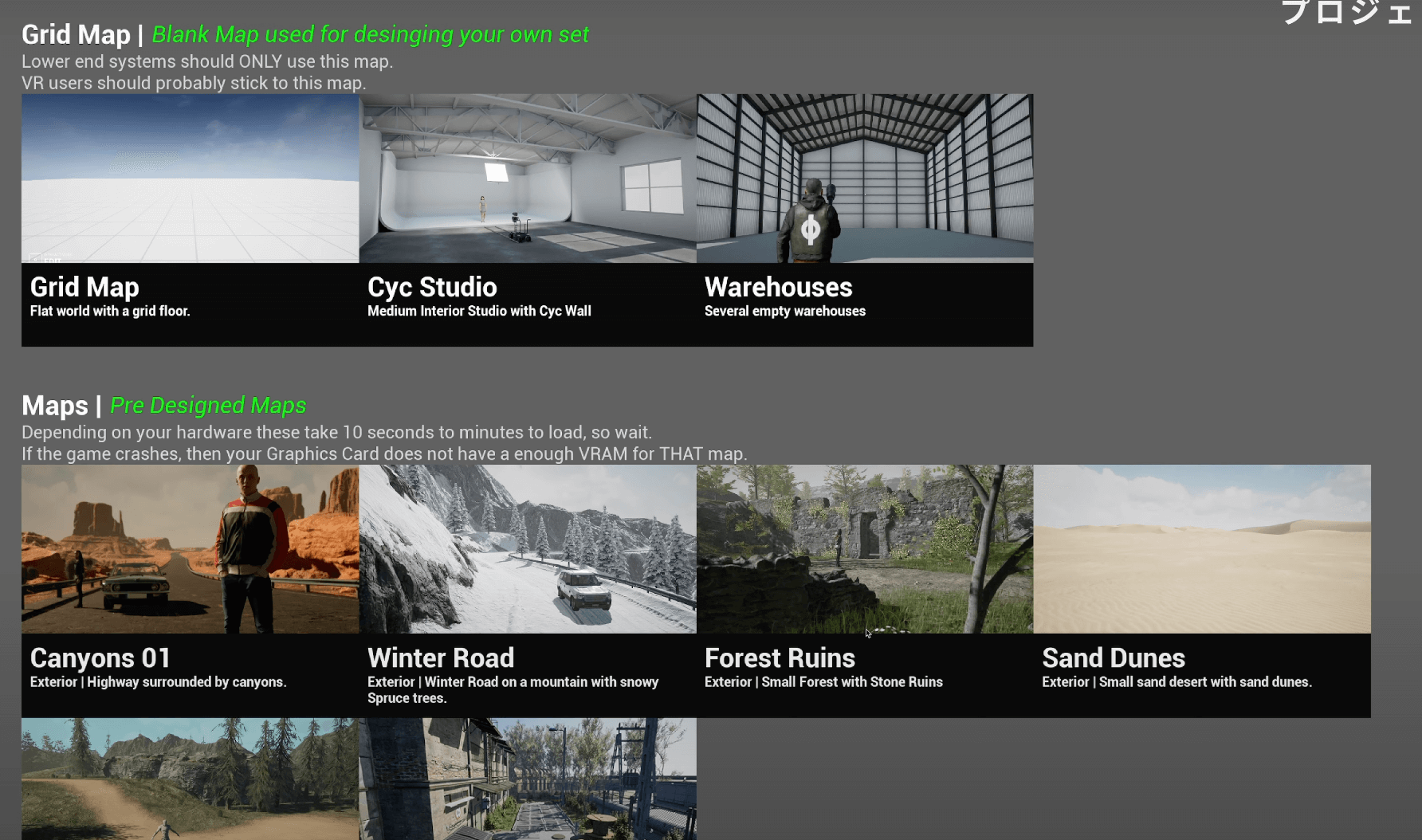Click the Sand Dunes title label
The width and height of the screenshot is (1422, 840).
(1114, 658)
